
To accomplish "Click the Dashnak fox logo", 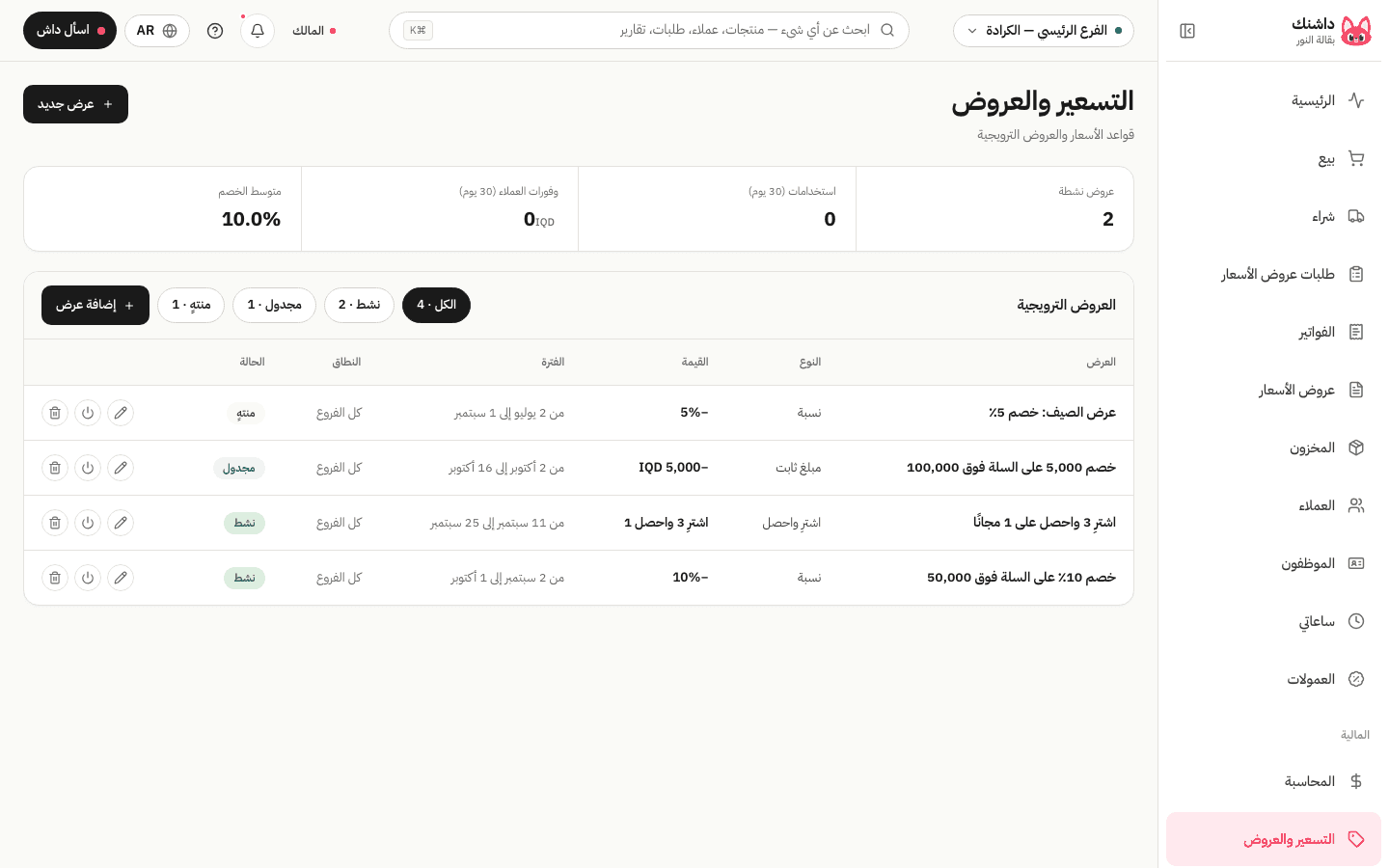I will coord(1355,31).
